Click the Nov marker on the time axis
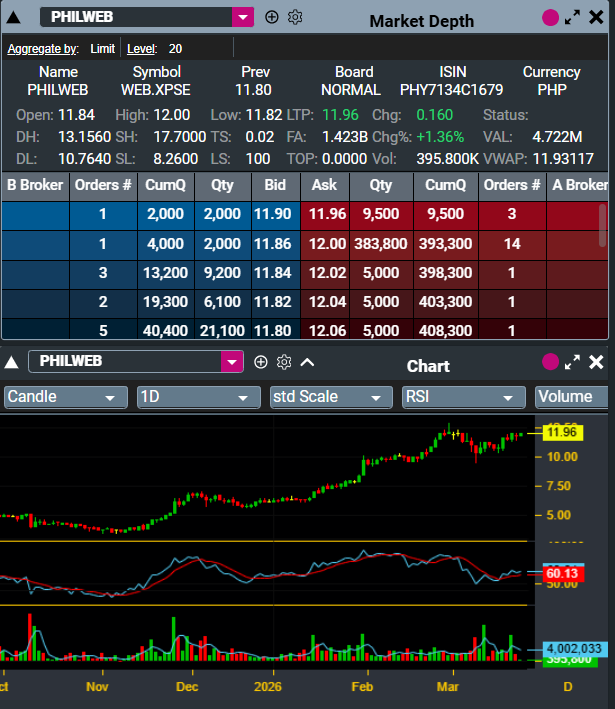615x709 pixels. point(97,687)
